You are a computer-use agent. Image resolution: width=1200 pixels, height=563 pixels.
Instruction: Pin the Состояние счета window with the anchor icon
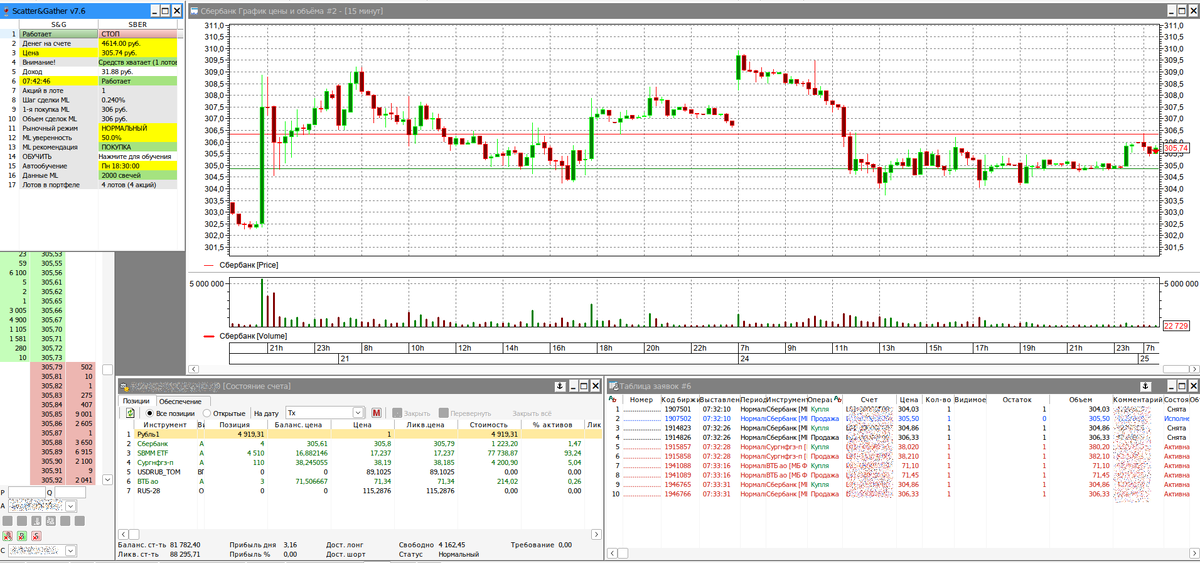click(x=560, y=385)
